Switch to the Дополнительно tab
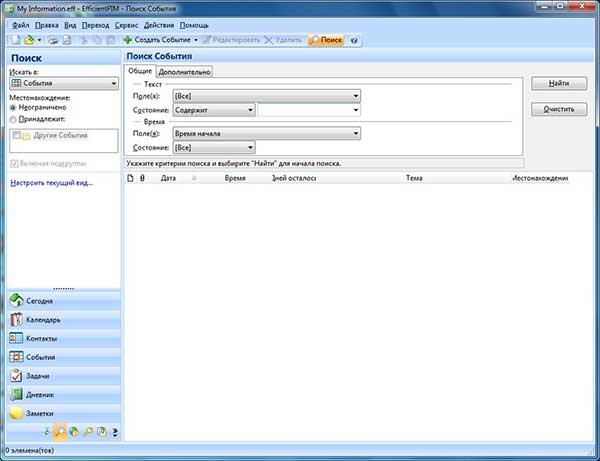The height and width of the screenshot is (461, 600). point(184,72)
